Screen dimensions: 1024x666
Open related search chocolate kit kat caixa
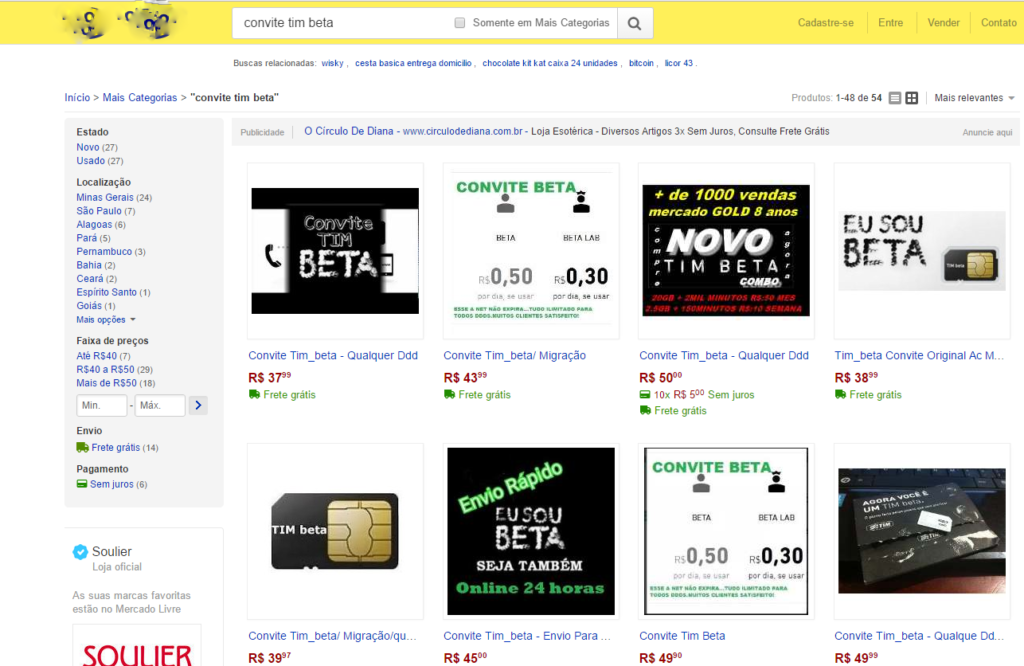(550, 63)
